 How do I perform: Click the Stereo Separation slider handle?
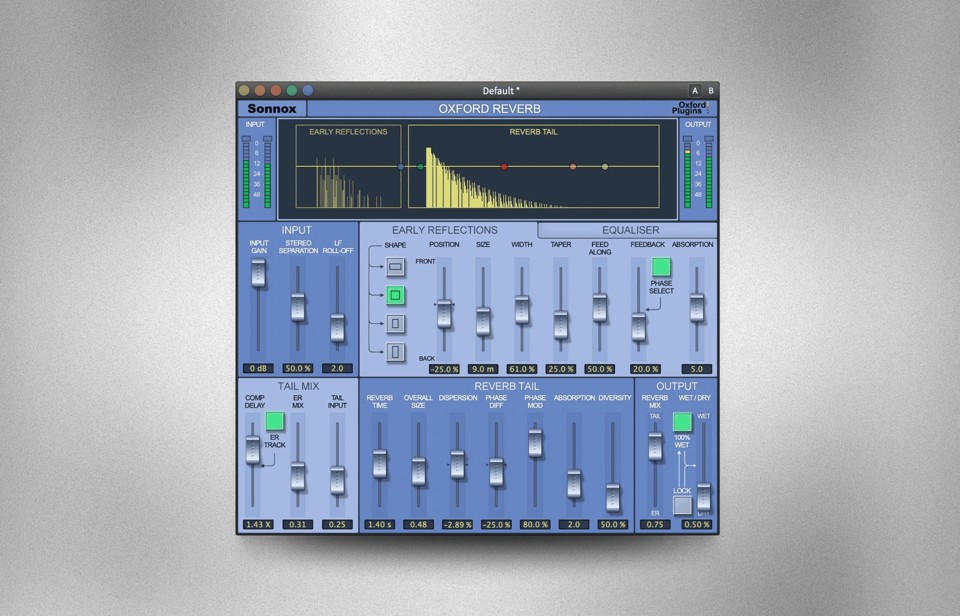pos(298,307)
